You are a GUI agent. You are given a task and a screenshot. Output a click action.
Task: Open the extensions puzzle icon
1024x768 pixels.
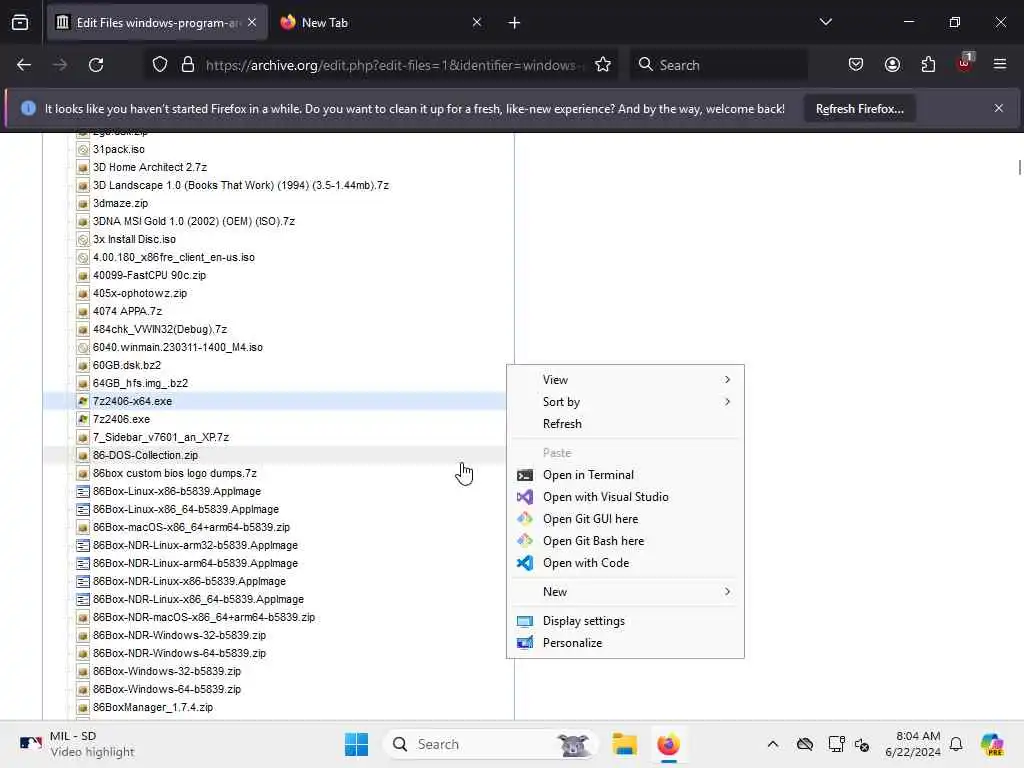(928, 65)
